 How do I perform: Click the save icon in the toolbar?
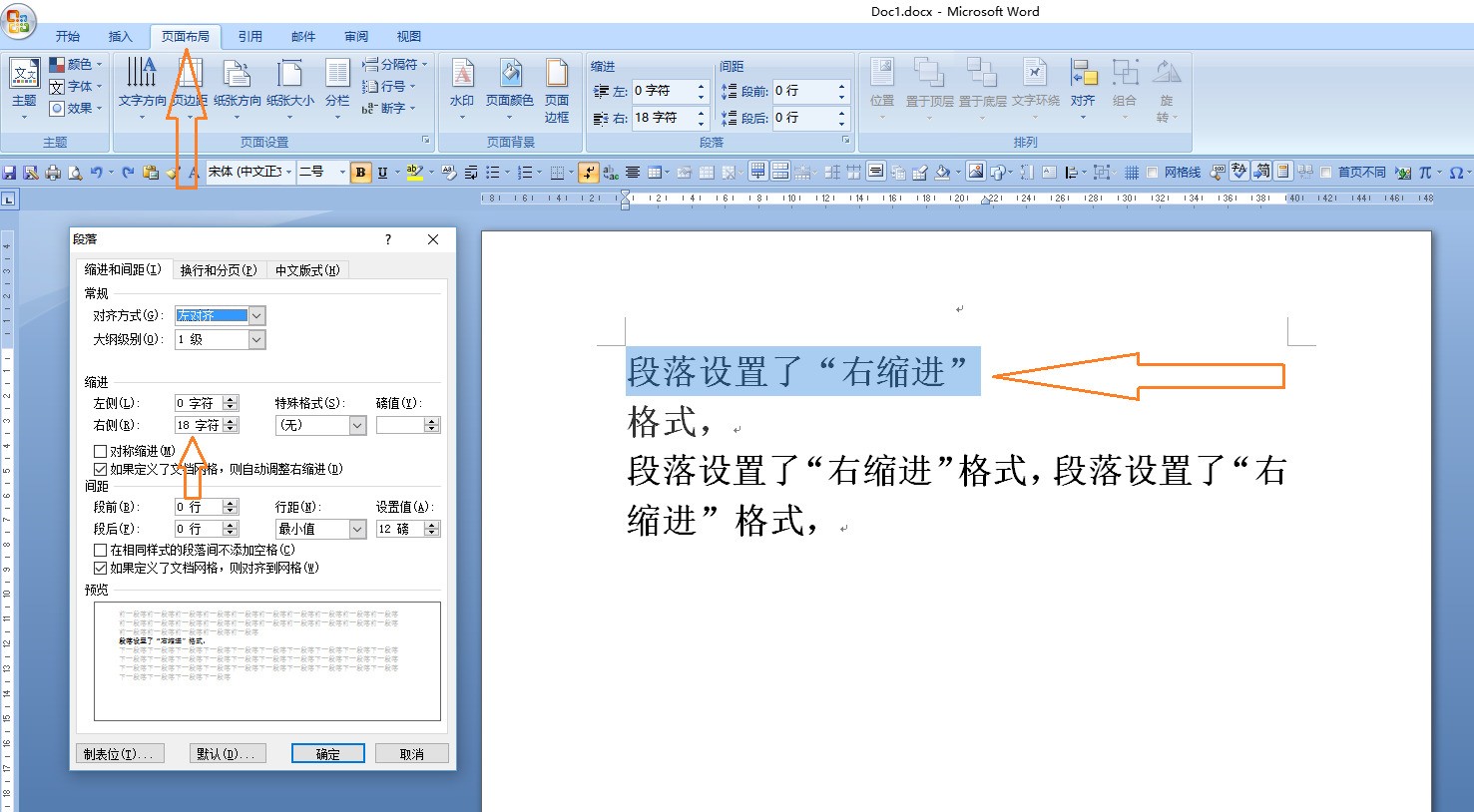9,173
